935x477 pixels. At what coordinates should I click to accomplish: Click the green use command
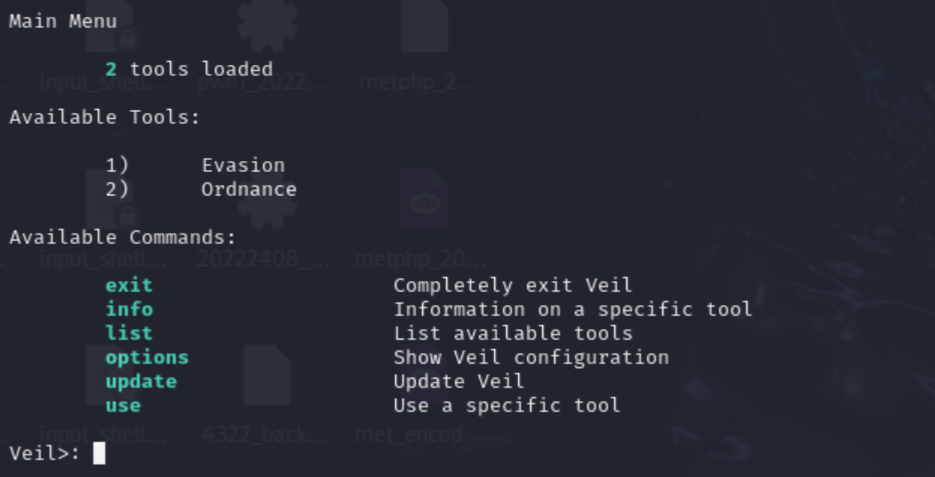123,405
